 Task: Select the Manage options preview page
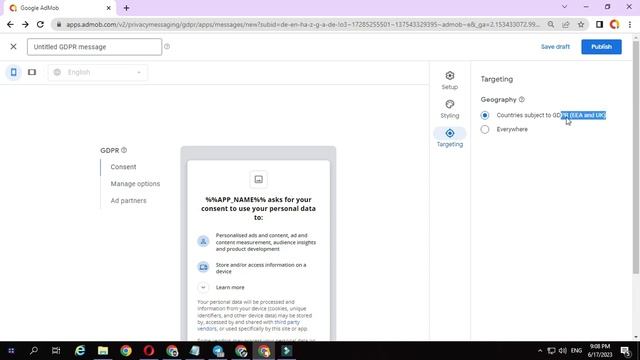click(x=135, y=184)
